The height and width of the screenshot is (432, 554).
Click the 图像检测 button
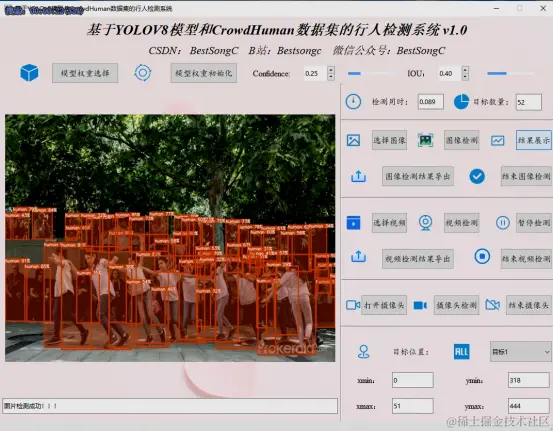coord(461,140)
